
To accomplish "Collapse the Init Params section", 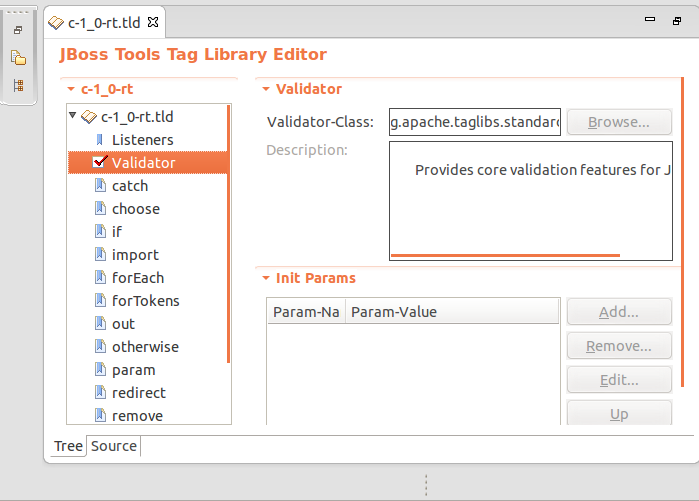I will point(266,278).
